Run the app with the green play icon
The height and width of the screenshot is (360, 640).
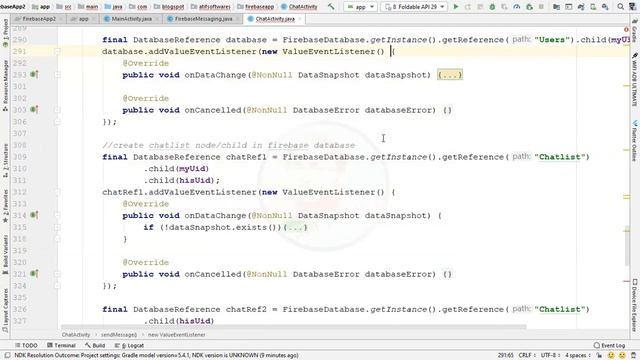456,7
